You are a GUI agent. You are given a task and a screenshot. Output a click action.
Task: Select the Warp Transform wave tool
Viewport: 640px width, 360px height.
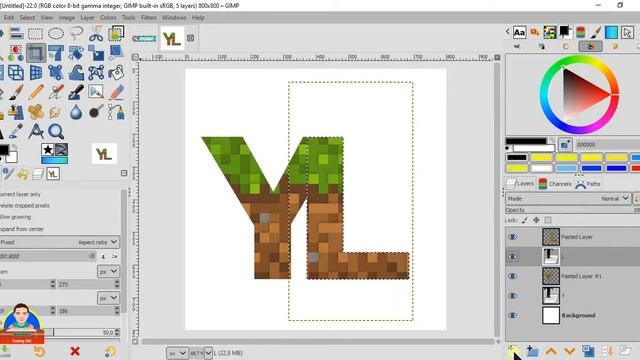[76, 73]
